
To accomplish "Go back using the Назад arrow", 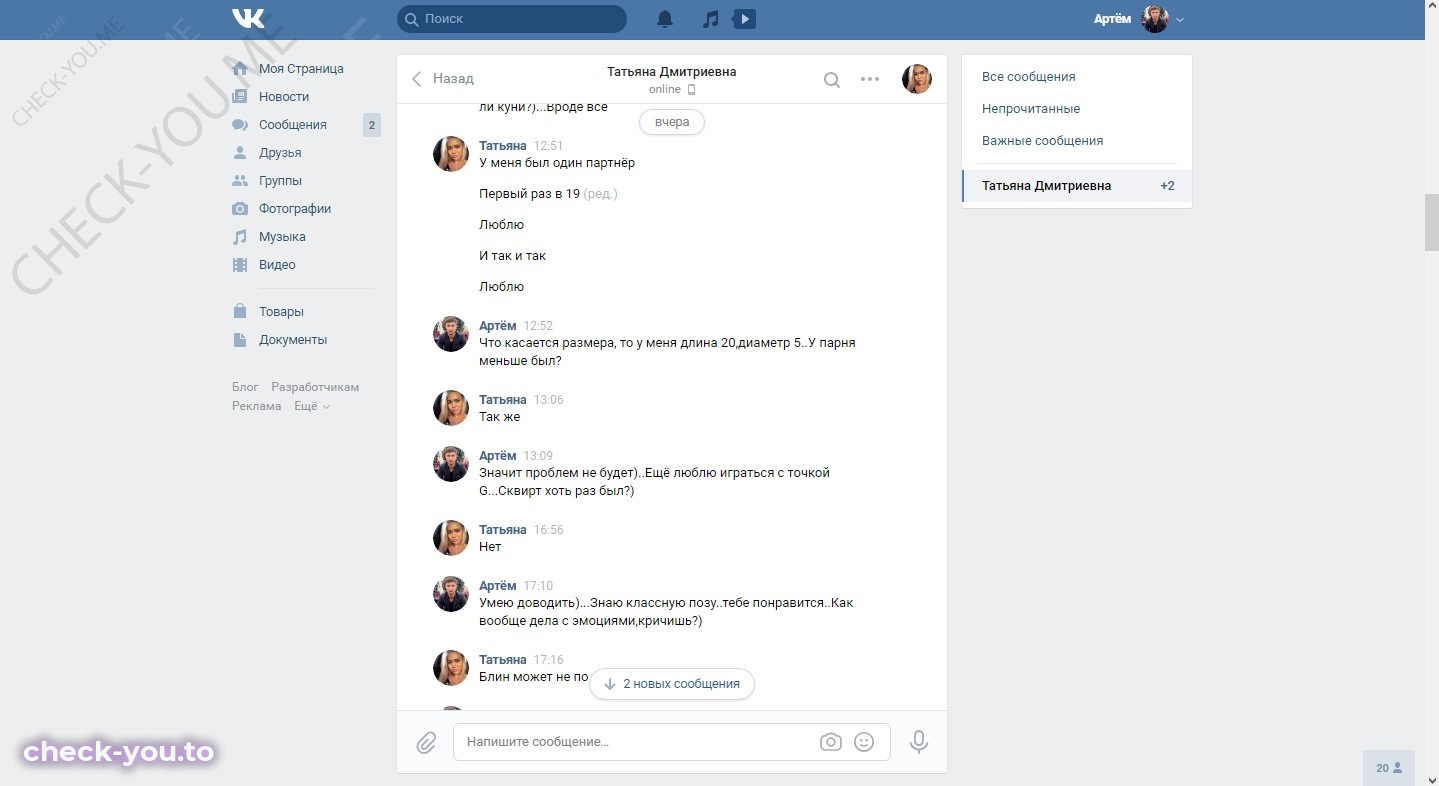I will [443, 78].
